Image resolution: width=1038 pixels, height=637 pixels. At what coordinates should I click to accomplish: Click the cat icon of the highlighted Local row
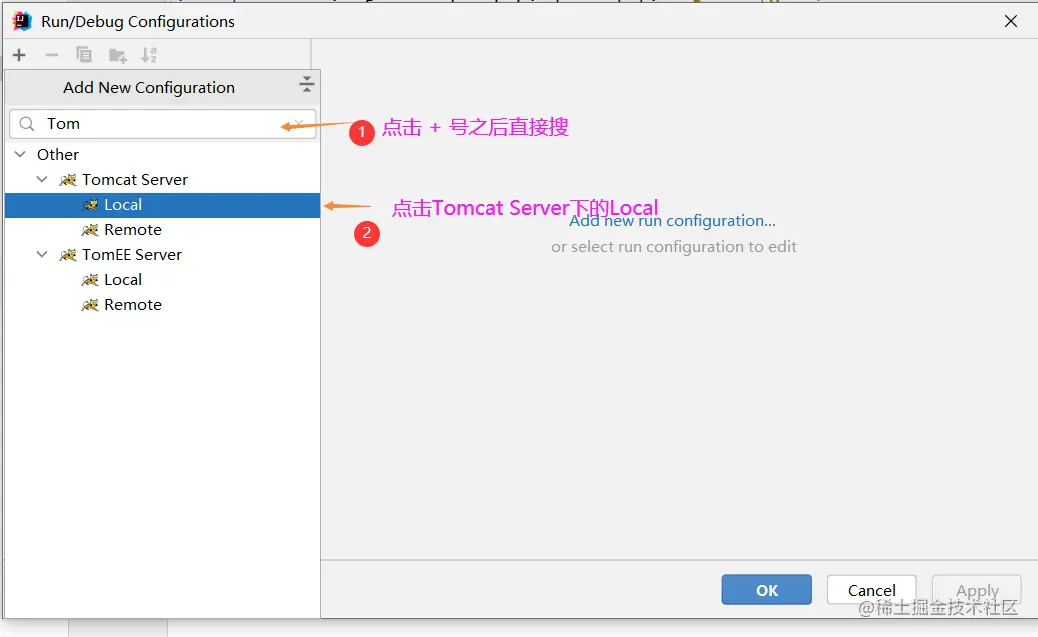90,205
